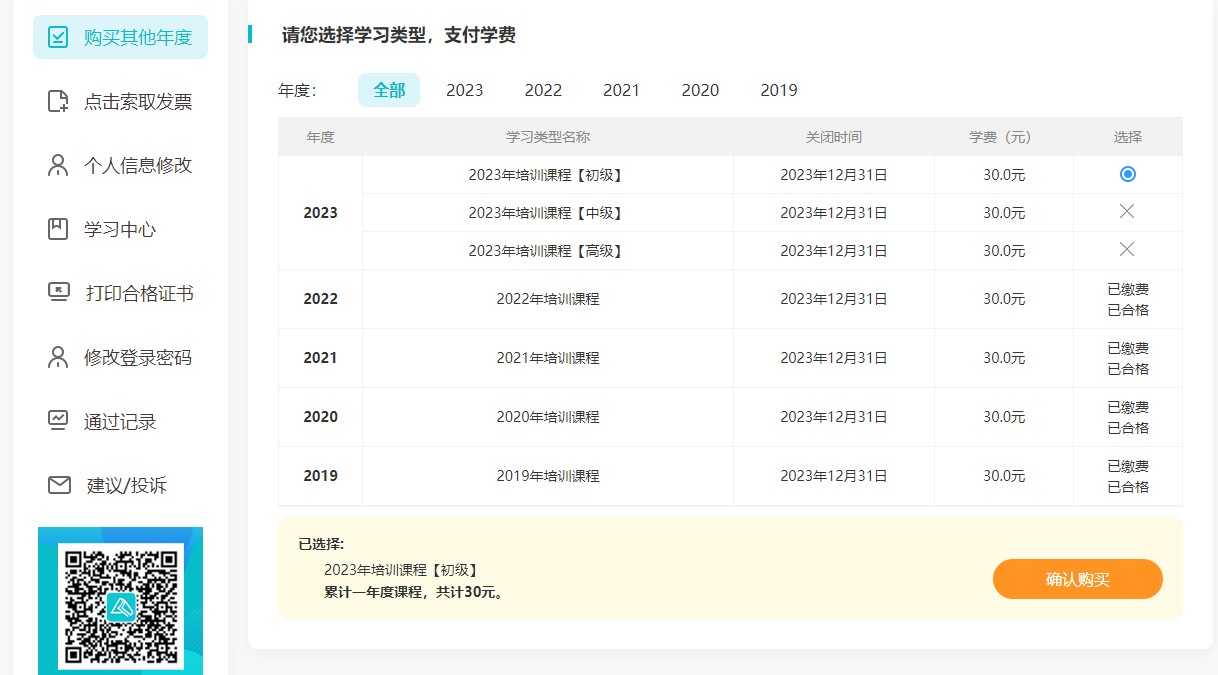Click the 建议/投诉 envelope icon

click(x=59, y=485)
